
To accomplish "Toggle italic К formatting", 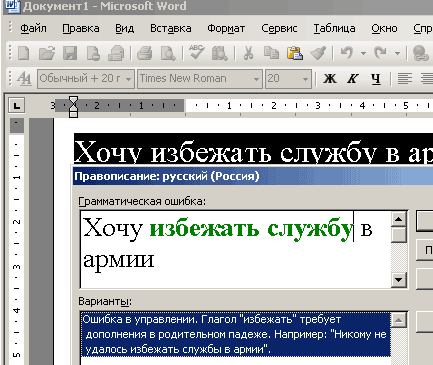I will (352, 79).
